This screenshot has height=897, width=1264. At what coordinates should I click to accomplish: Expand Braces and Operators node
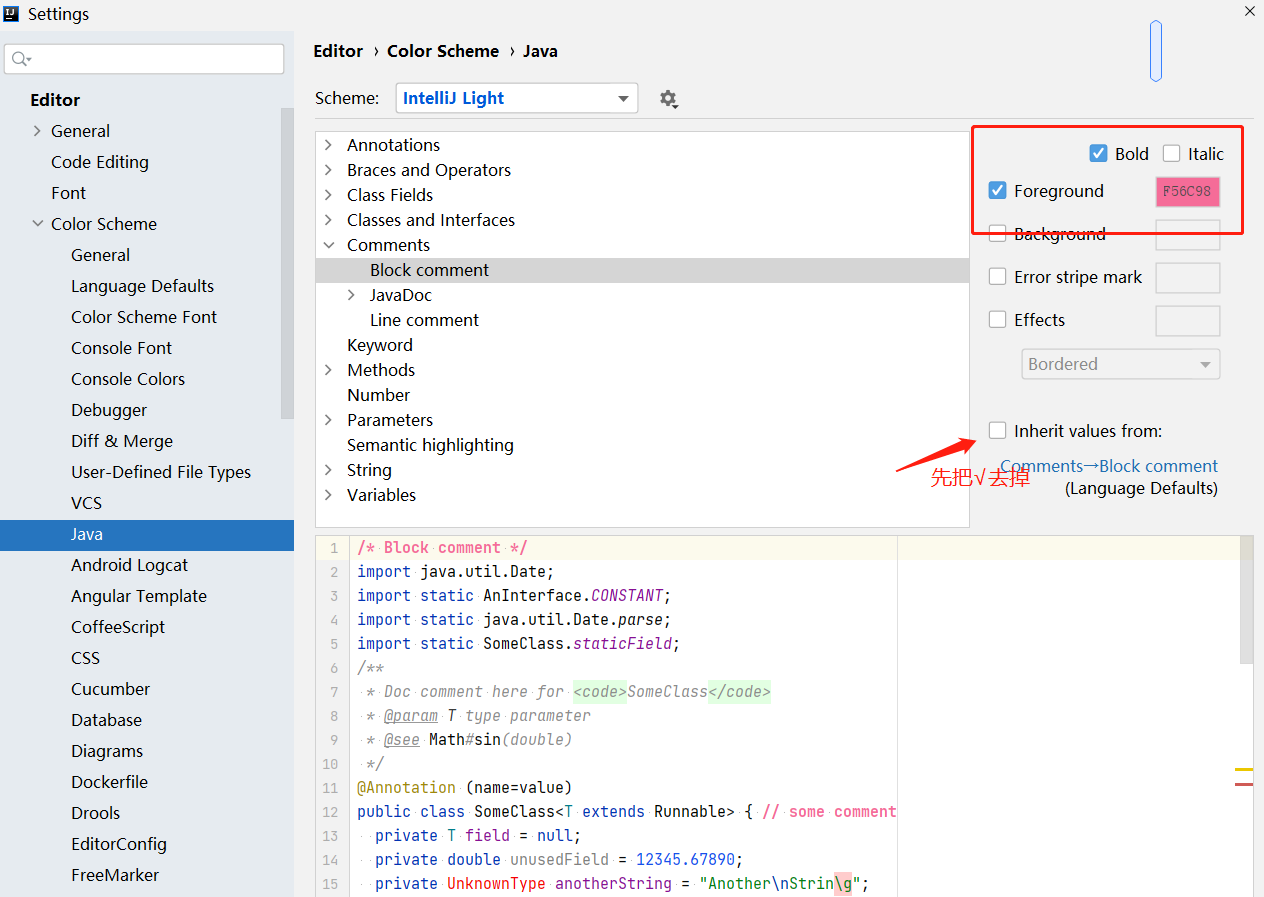(x=328, y=170)
